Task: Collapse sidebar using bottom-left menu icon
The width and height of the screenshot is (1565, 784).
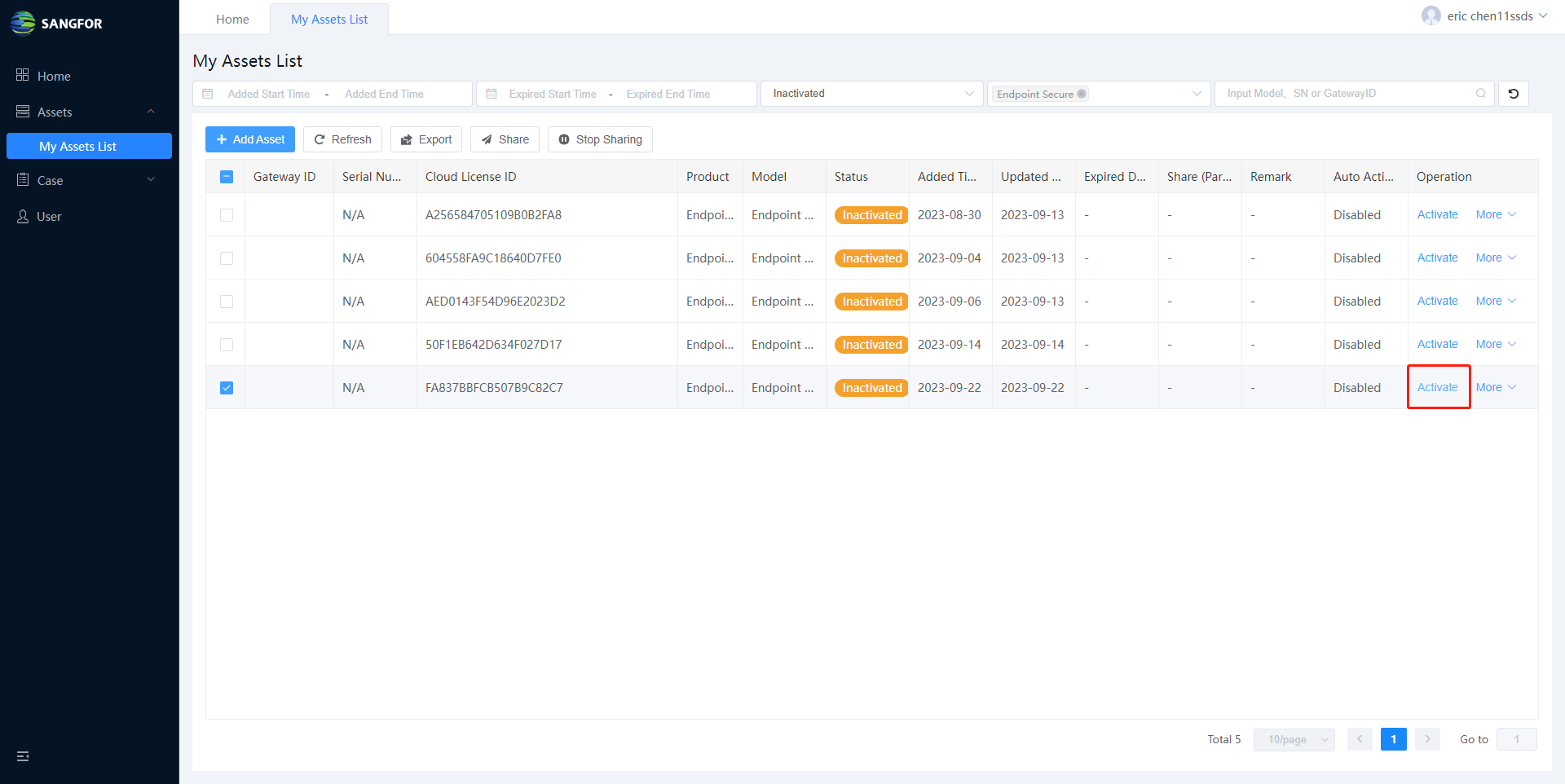Action: pyautogui.click(x=23, y=756)
